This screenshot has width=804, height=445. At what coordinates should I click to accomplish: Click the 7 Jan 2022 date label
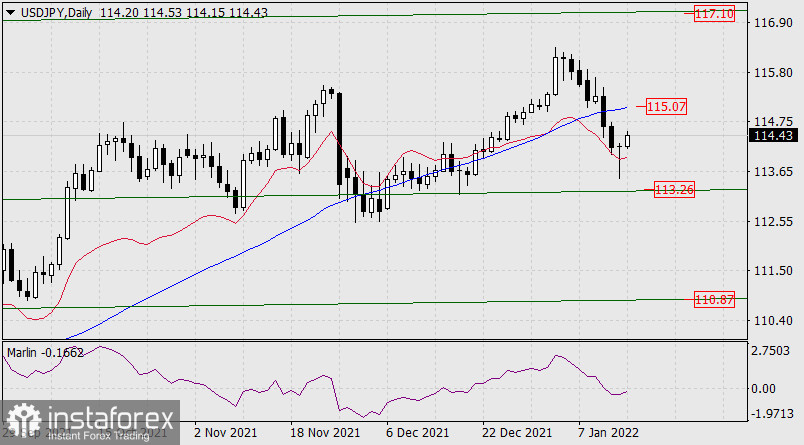pyautogui.click(x=608, y=432)
